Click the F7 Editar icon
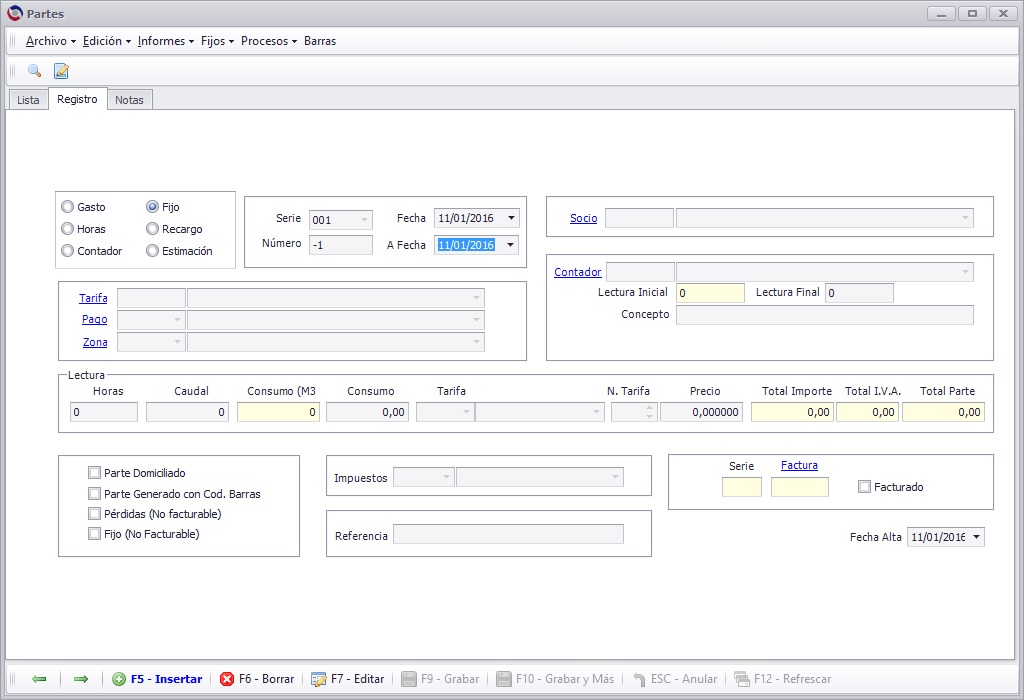The image size is (1024, 700). [319, 679]
